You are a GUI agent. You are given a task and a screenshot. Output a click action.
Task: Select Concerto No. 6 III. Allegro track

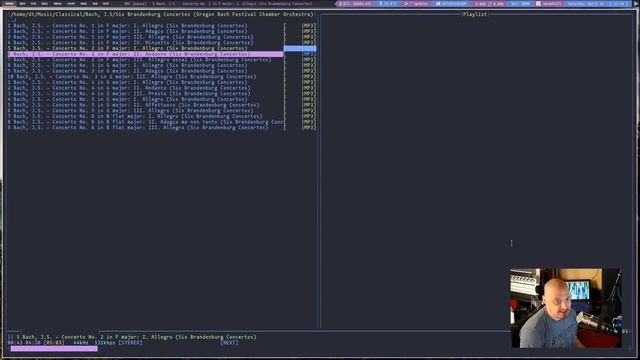tap(138, 128)
